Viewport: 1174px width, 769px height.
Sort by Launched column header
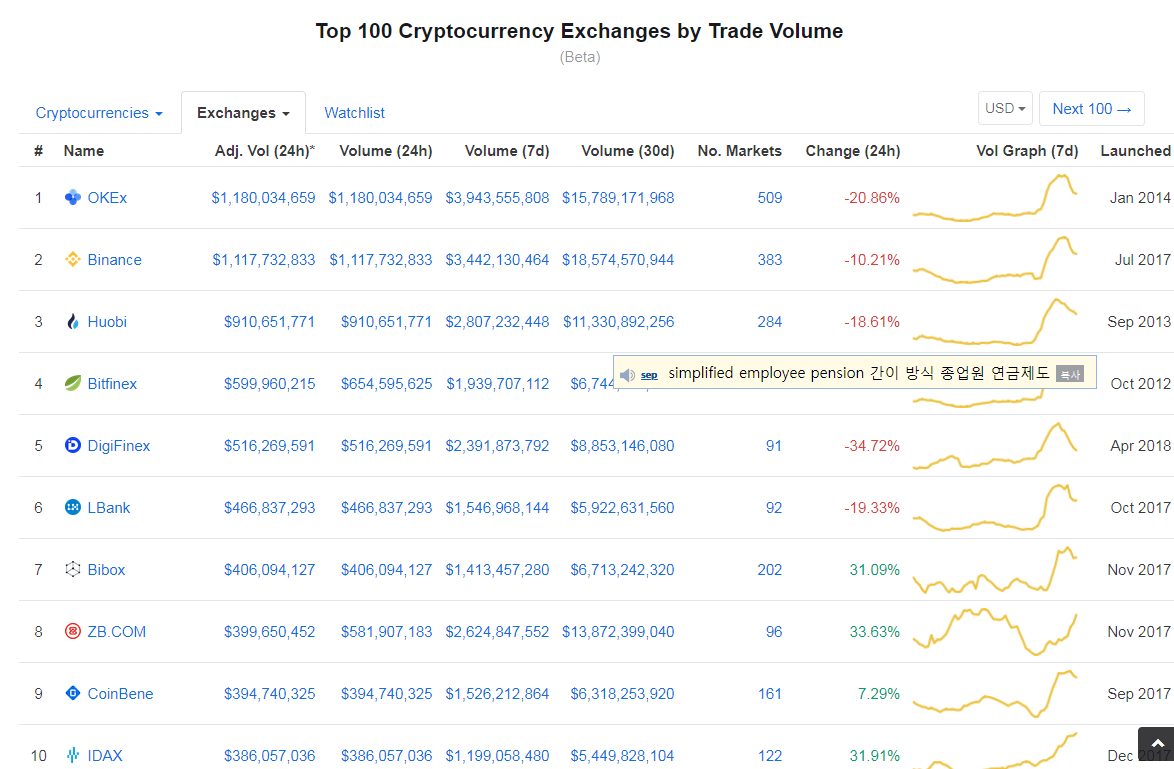point(1135,151)
